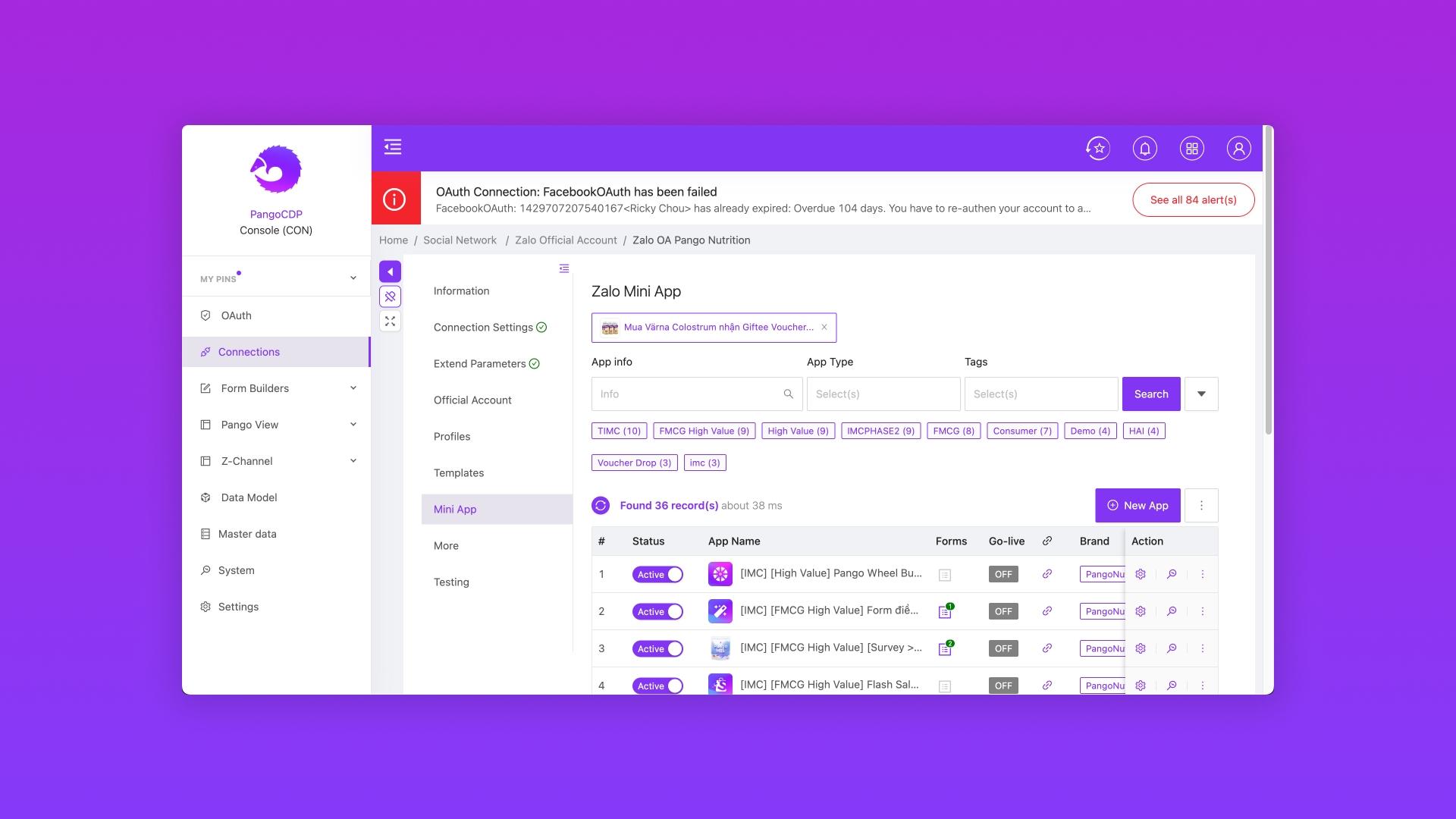Click the refresh icon next to Found records
The image size is (1456, 819).
click(x=601, y=506)
